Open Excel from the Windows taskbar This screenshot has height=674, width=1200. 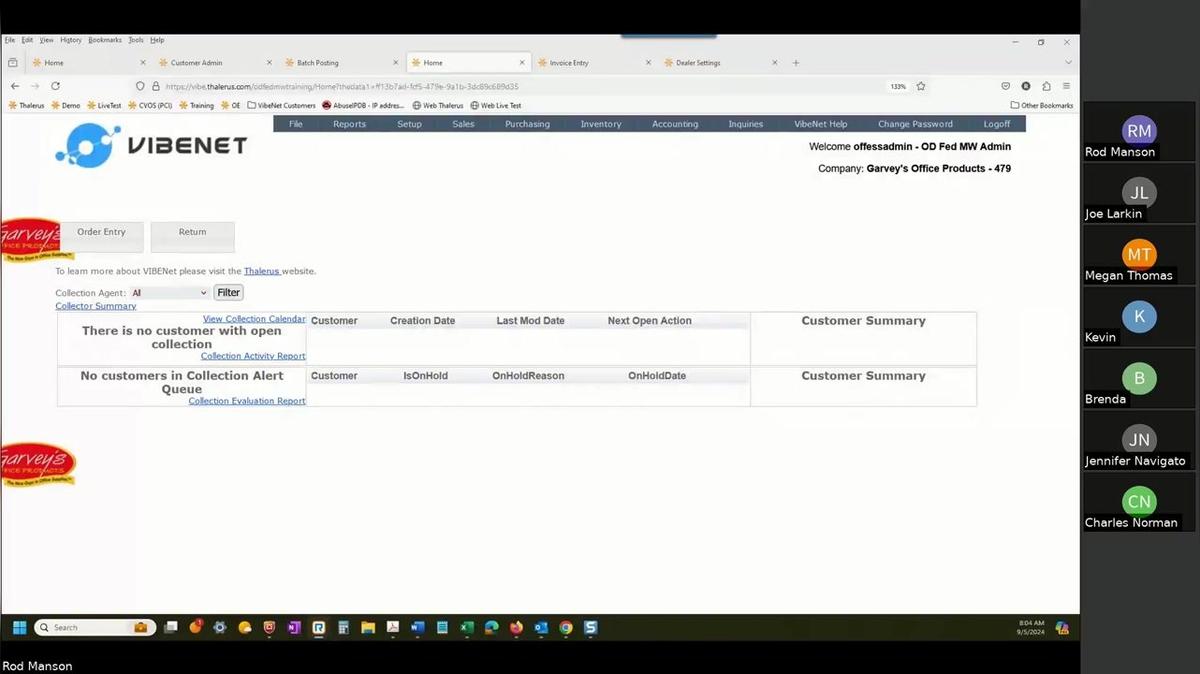[x=466, y=628]
